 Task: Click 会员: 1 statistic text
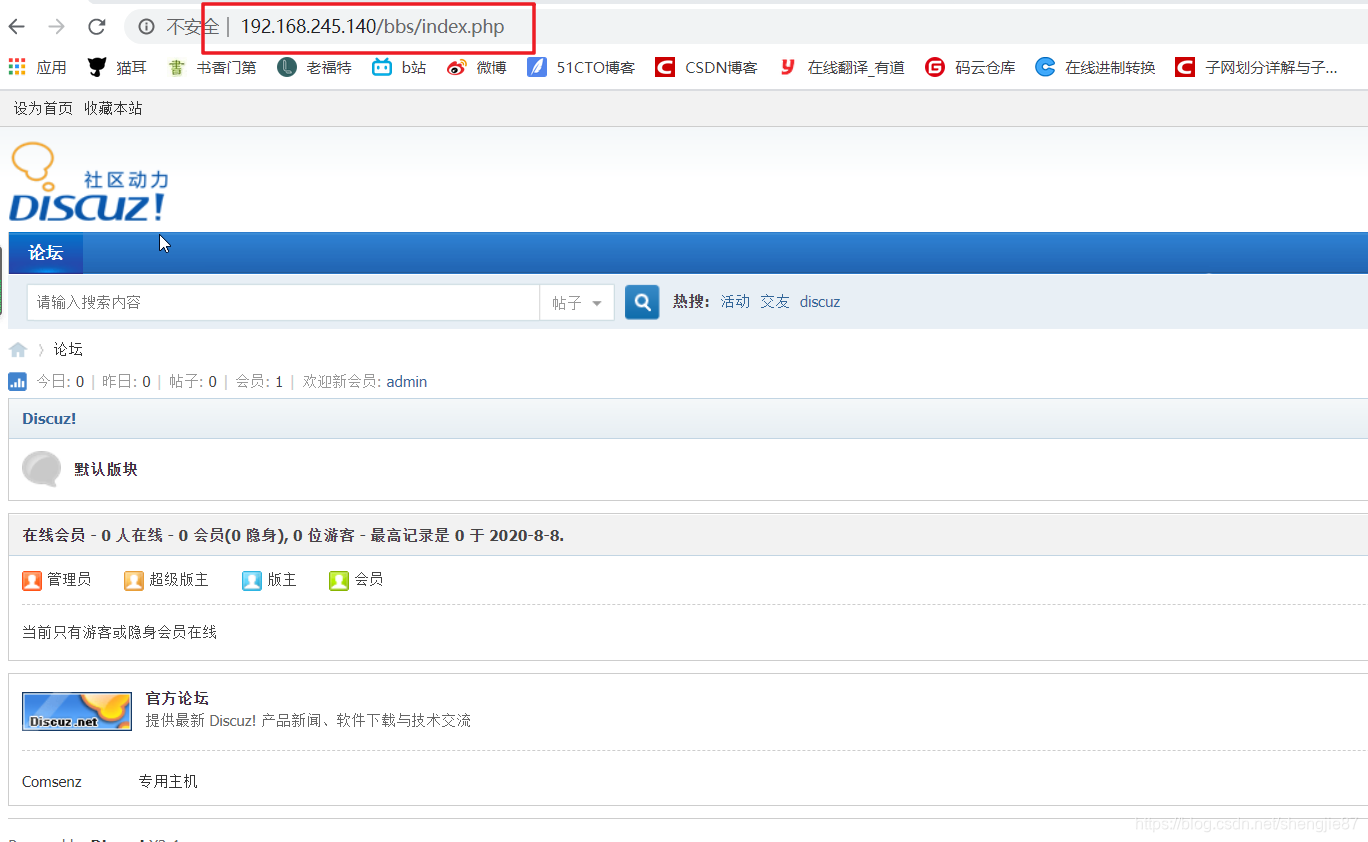coord(259,381)
